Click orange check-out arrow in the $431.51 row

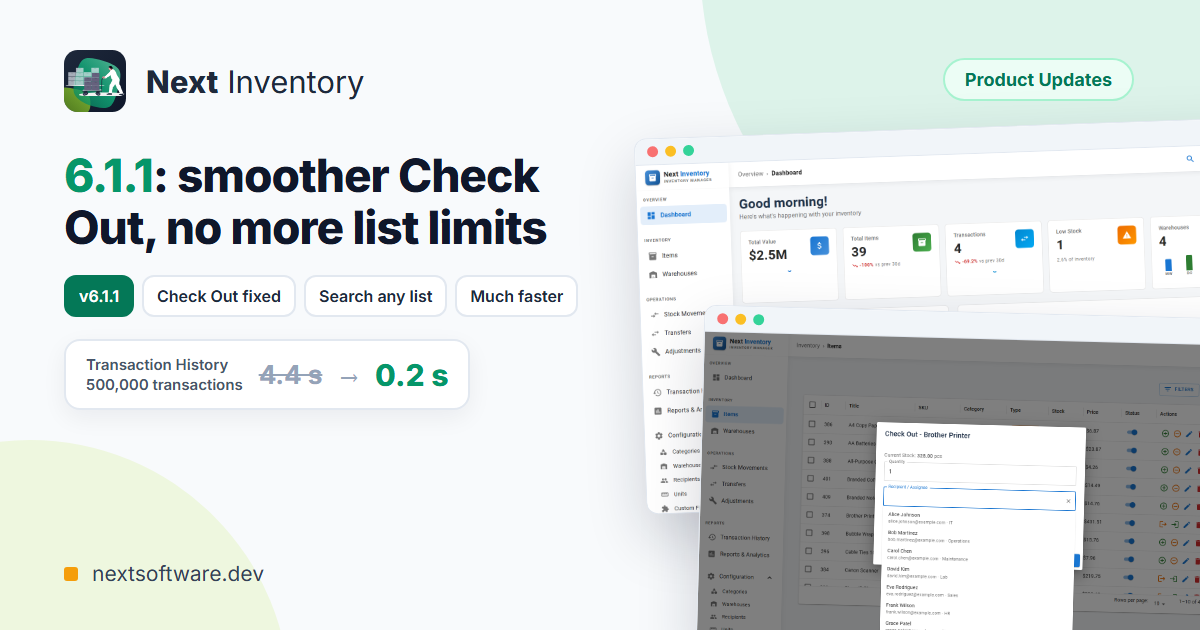point(1165,524)
